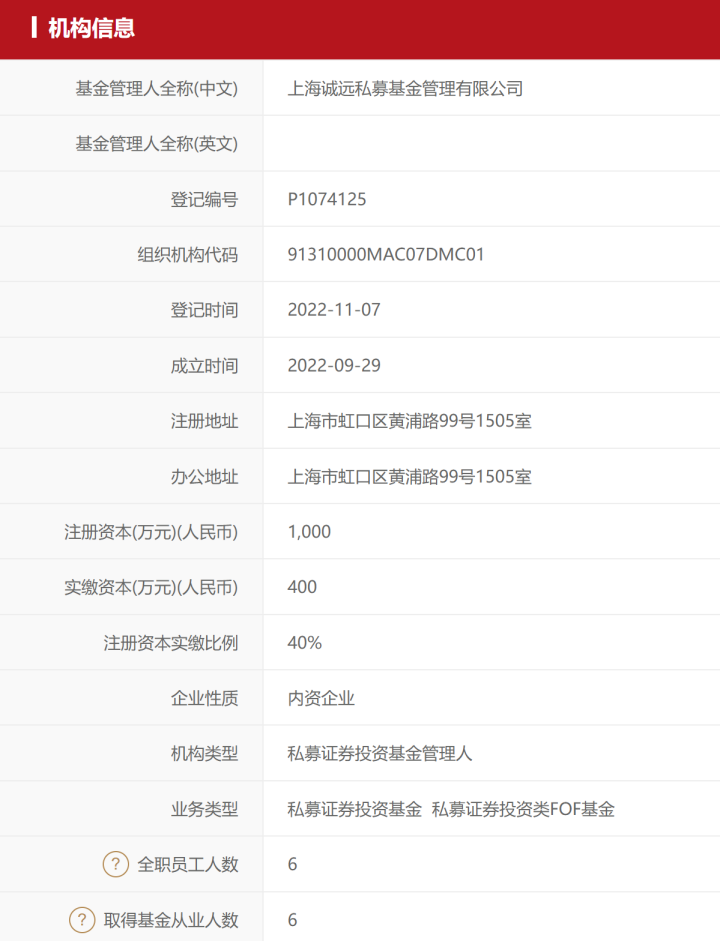Click the 业务类型 label

tap(205, 810)
